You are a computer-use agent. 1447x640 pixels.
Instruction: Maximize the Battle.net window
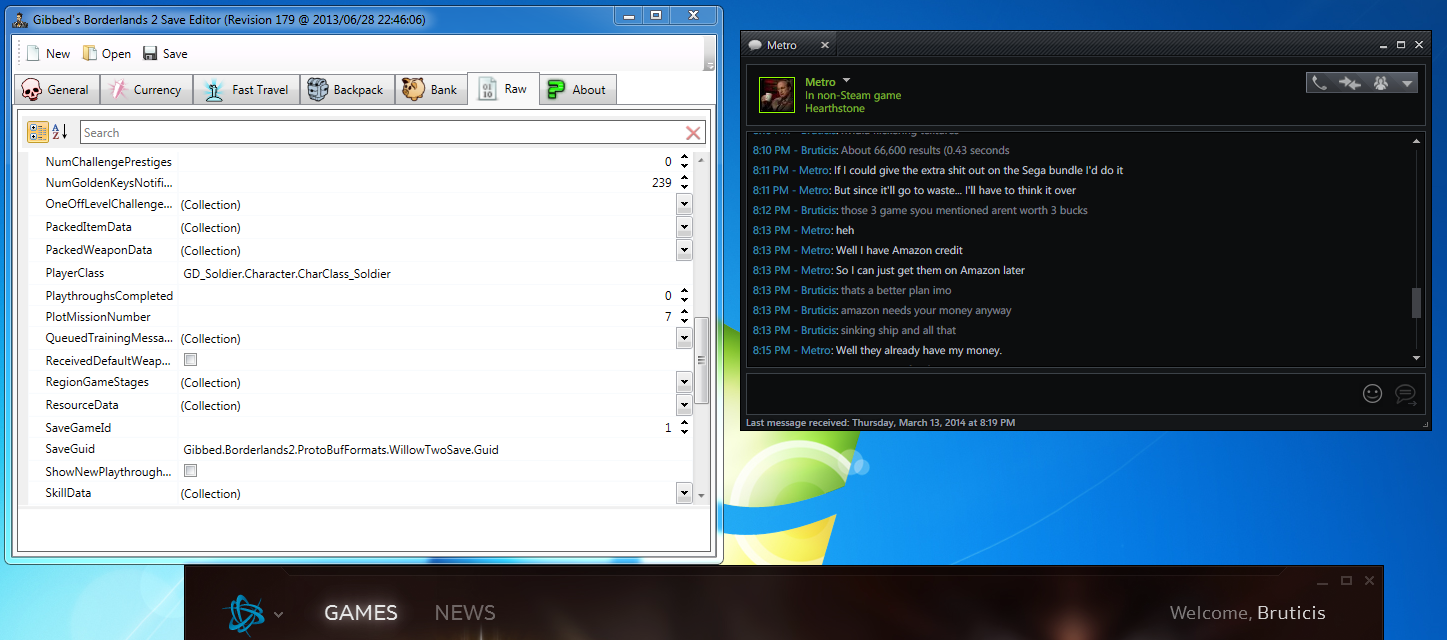click(x=1347, y=580)
